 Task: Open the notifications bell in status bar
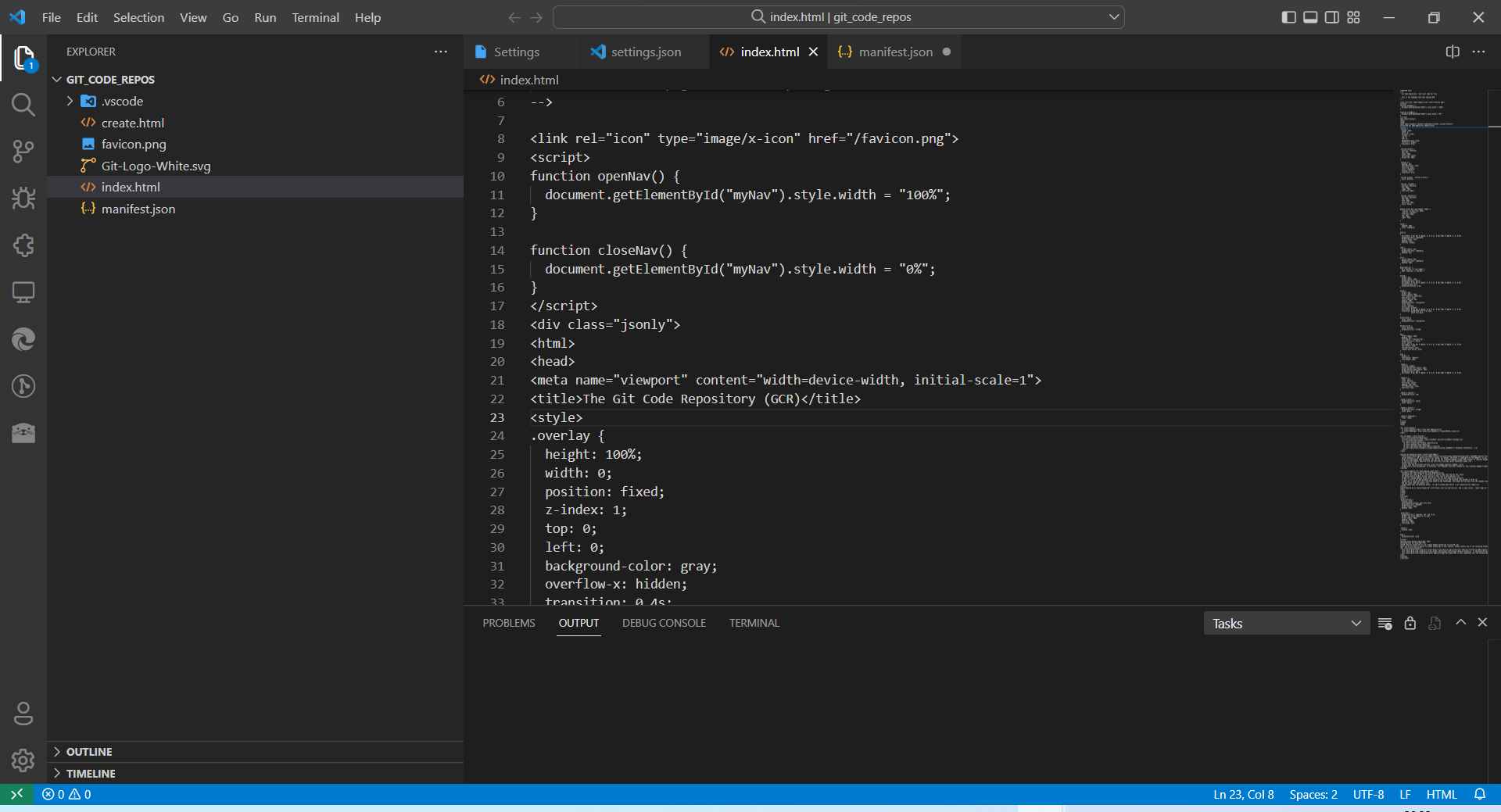1480,794
